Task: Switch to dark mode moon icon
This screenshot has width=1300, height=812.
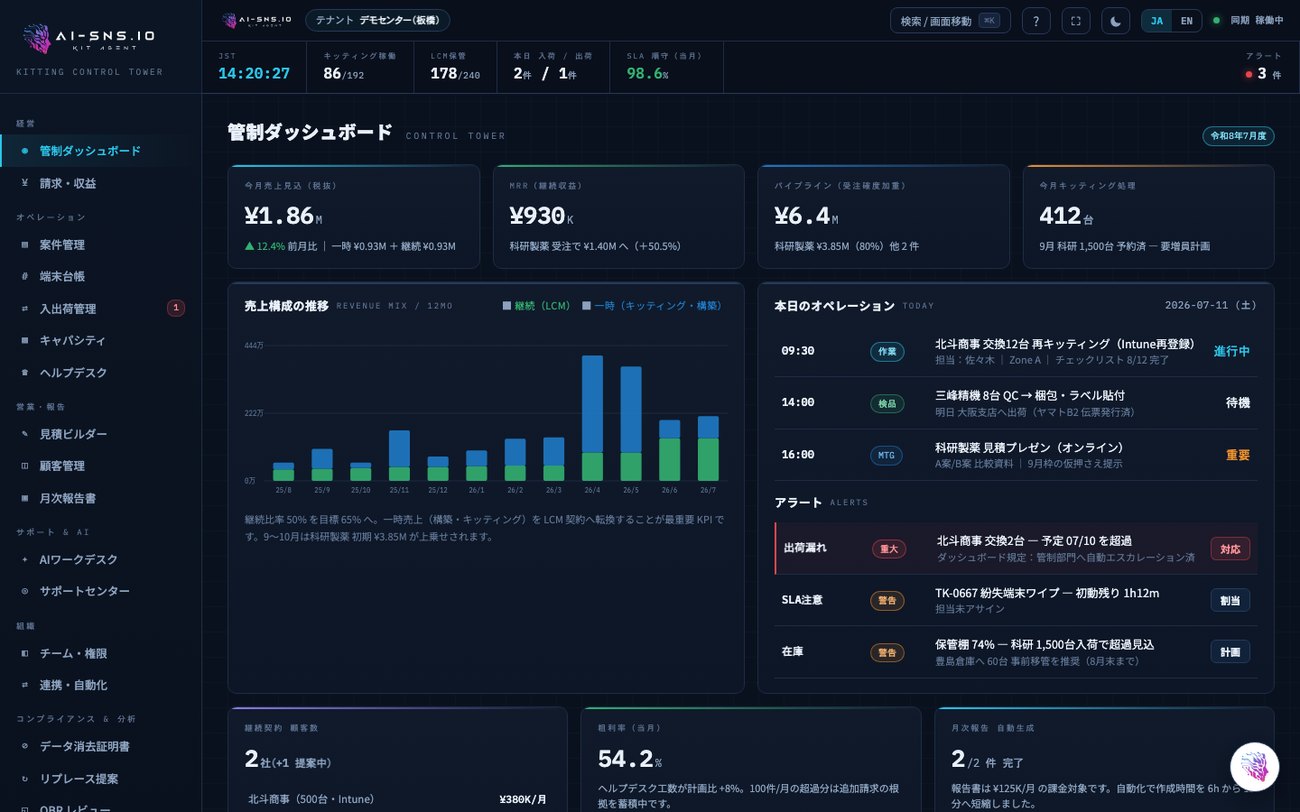Action: (x=1116, y=20)
